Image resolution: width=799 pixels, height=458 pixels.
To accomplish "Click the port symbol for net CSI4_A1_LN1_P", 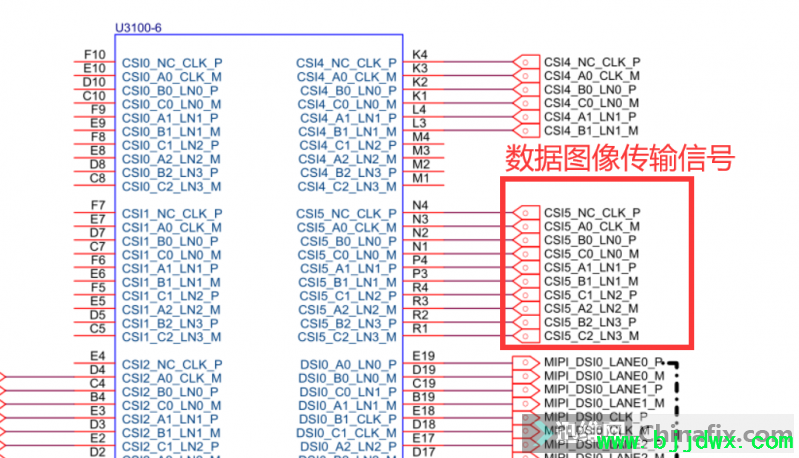I will click(x=526, y=117).
